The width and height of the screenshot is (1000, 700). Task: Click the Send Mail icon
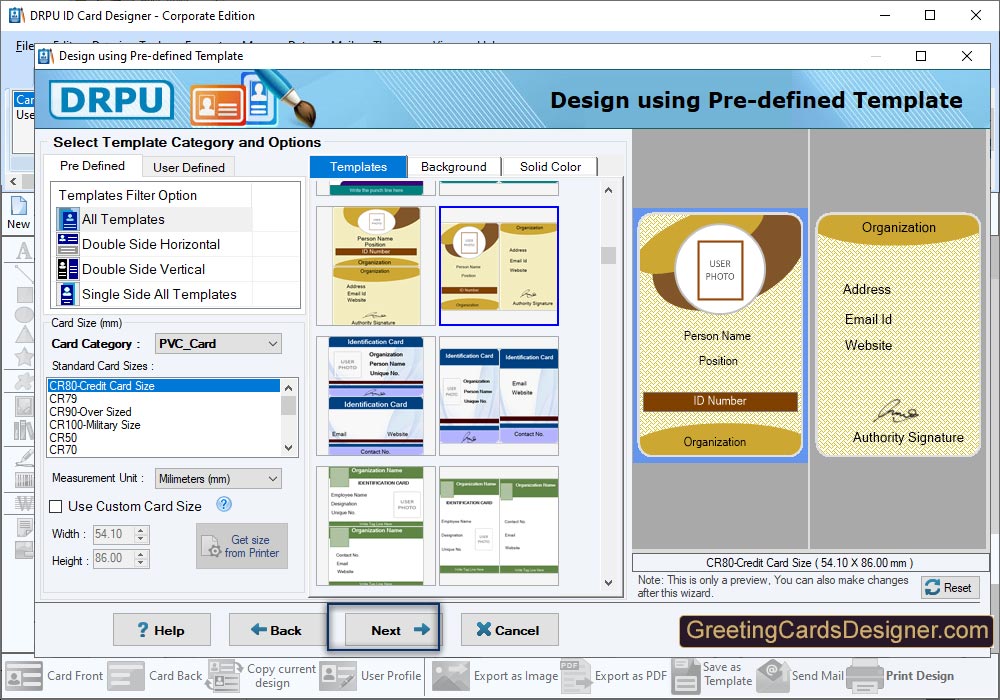click(x=772, y=676)
